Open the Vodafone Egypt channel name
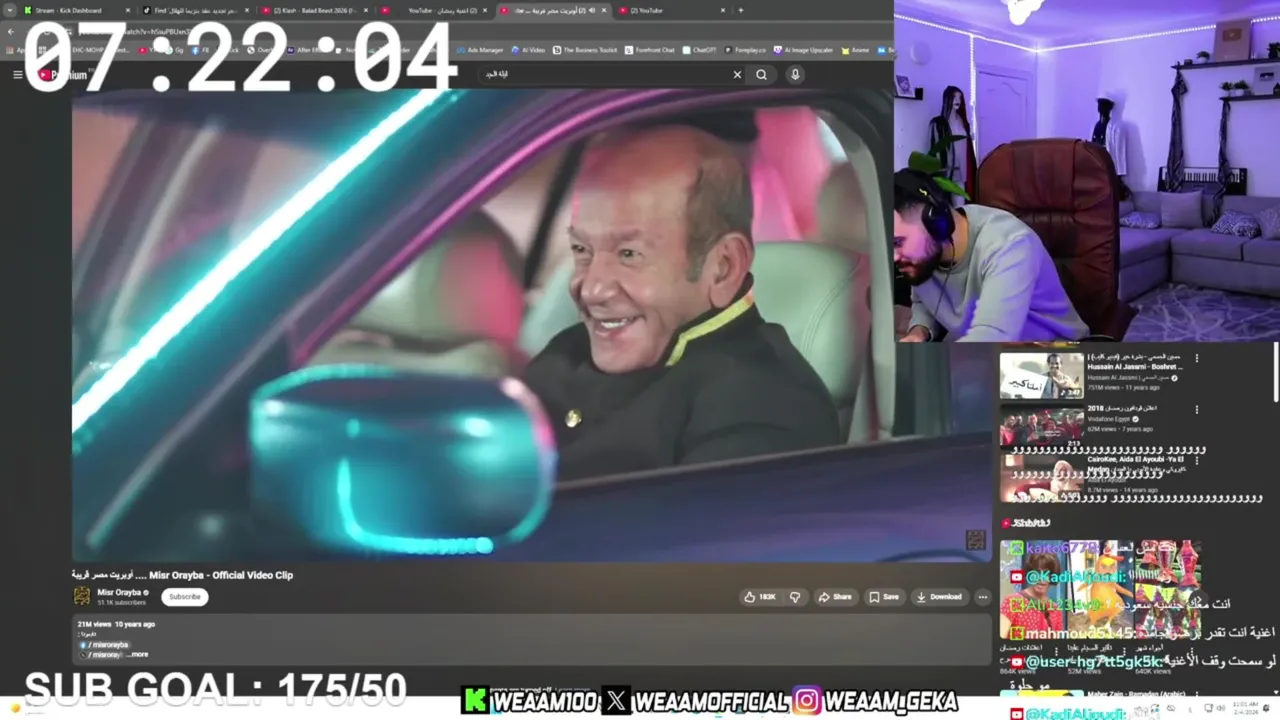 (1108, 419)
